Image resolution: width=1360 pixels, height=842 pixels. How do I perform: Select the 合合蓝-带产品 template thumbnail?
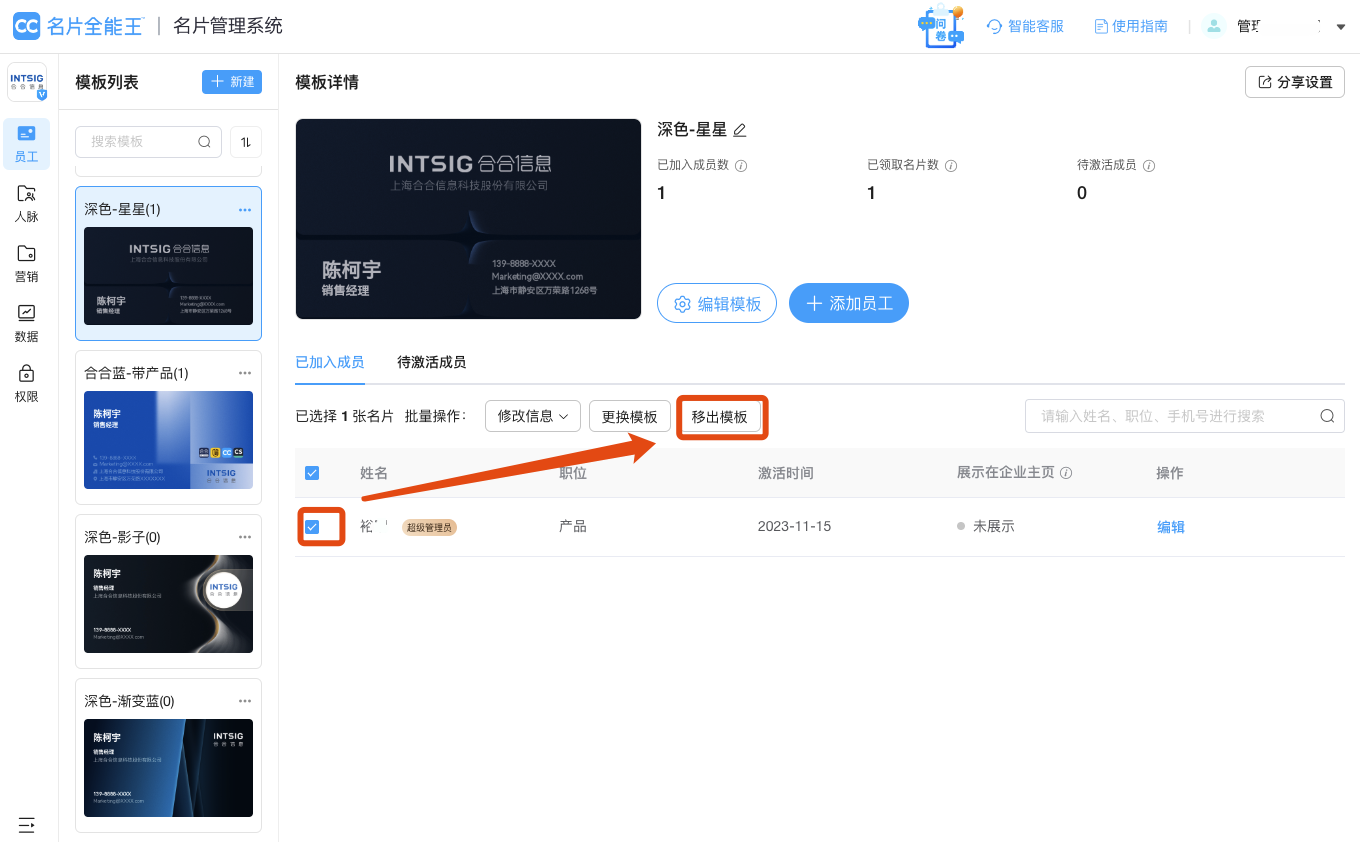[x=168, y=440]
